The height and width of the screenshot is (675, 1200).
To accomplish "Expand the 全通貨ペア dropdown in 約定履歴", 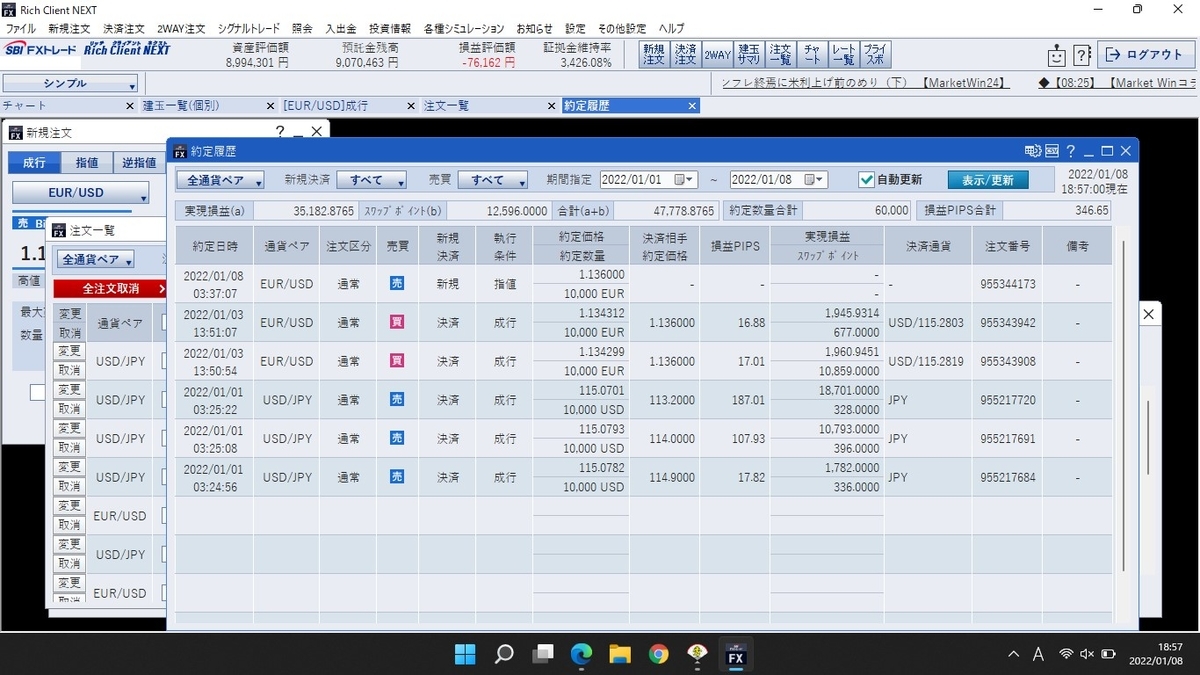I will [221, 180].
